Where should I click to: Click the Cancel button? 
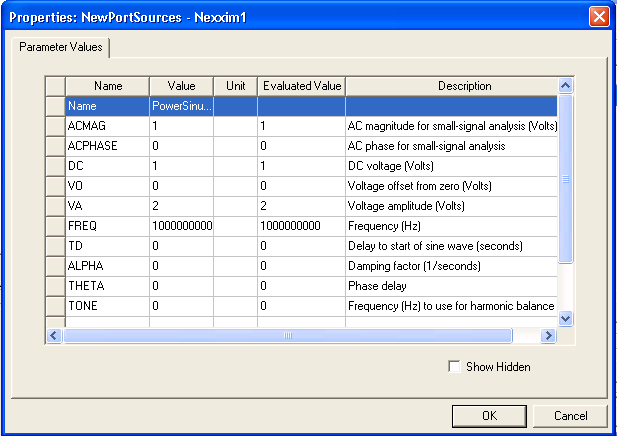click(x=570, y=415)
